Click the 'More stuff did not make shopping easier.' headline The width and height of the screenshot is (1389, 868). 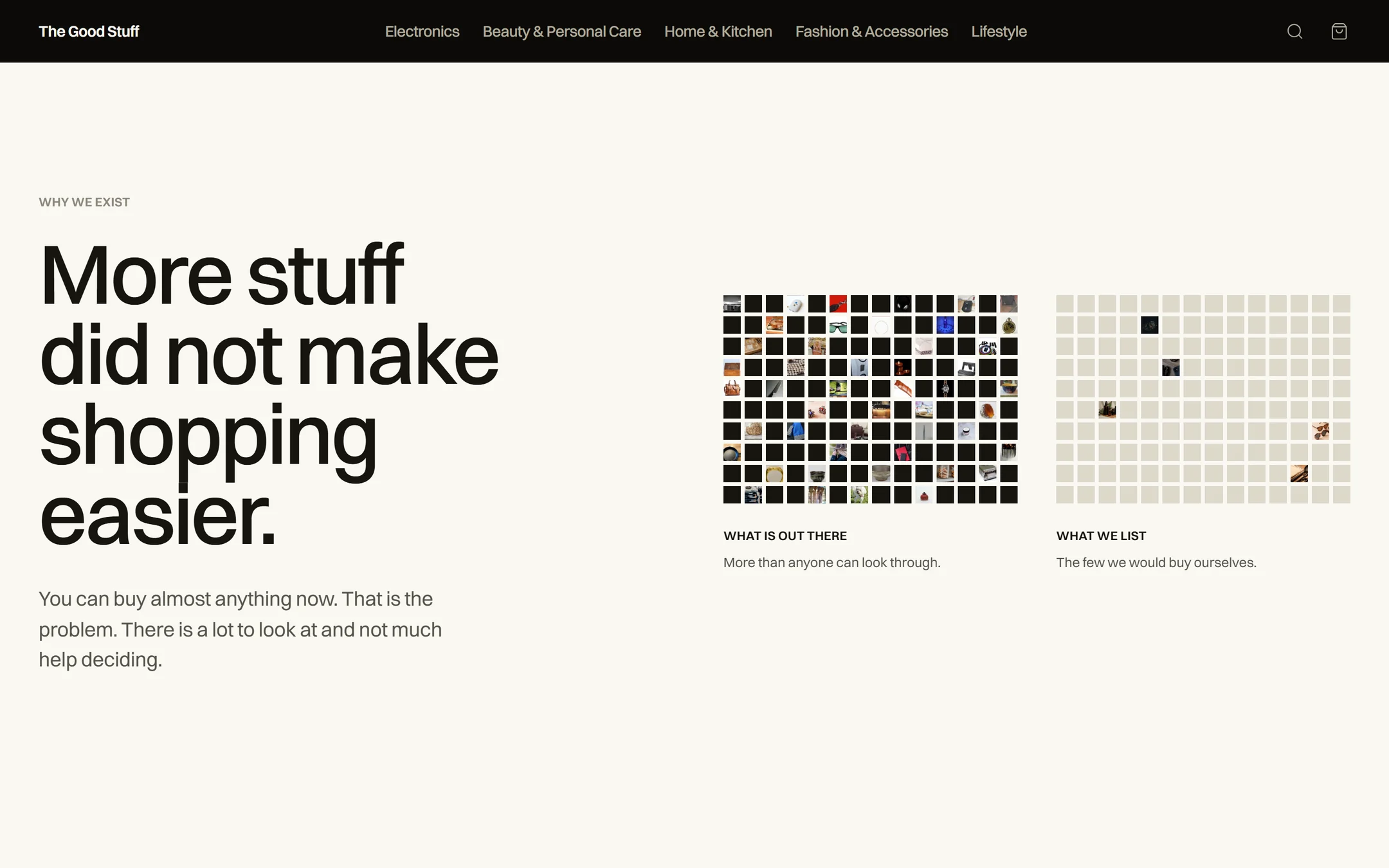click(x=269, y=393)
